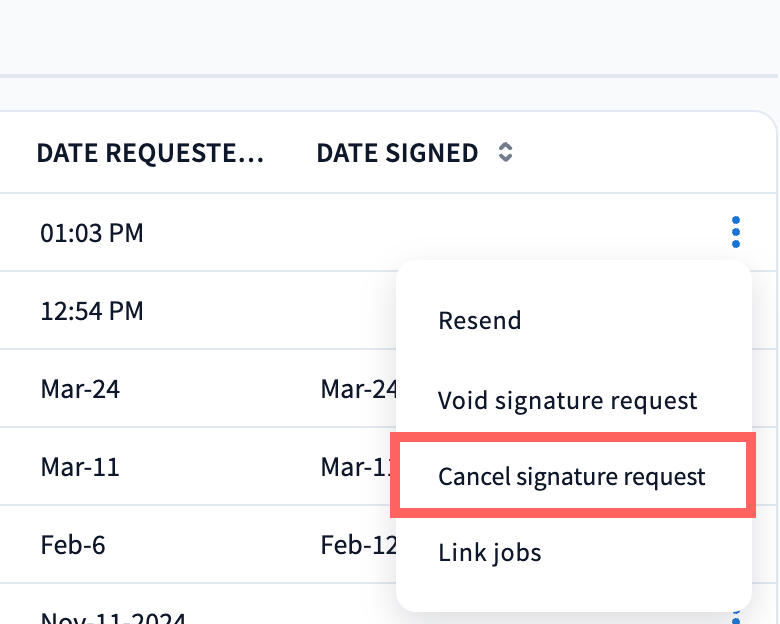Click the three-dot menu on the 01:03 PM row

click(x=736, y=232)
